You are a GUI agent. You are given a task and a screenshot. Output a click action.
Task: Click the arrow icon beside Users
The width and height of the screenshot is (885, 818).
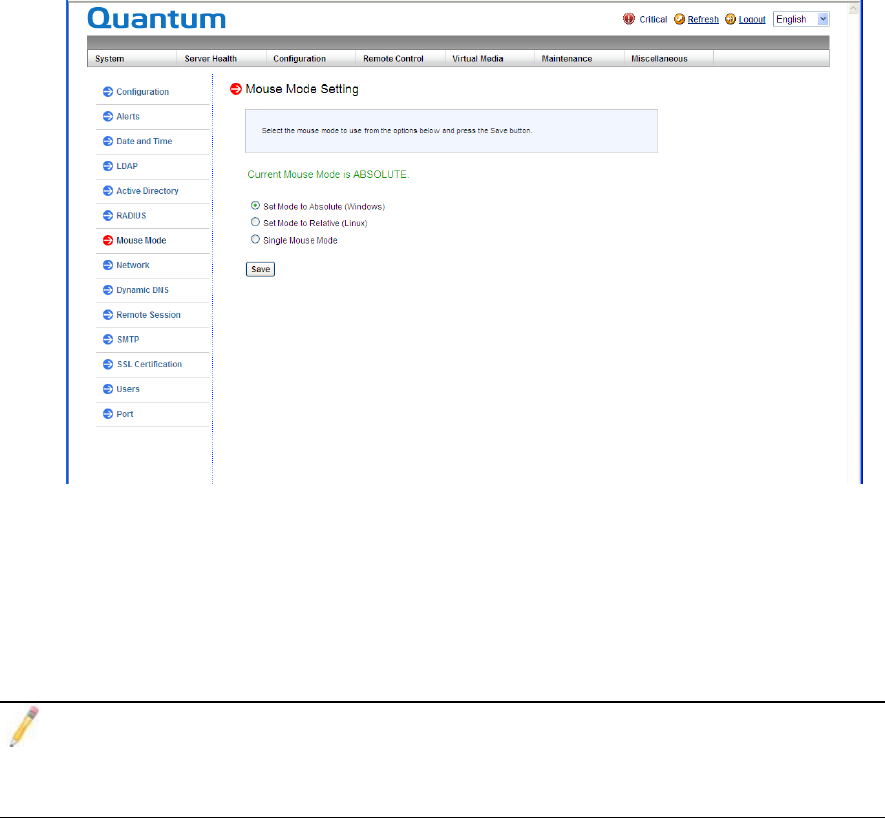click(108, 389)
